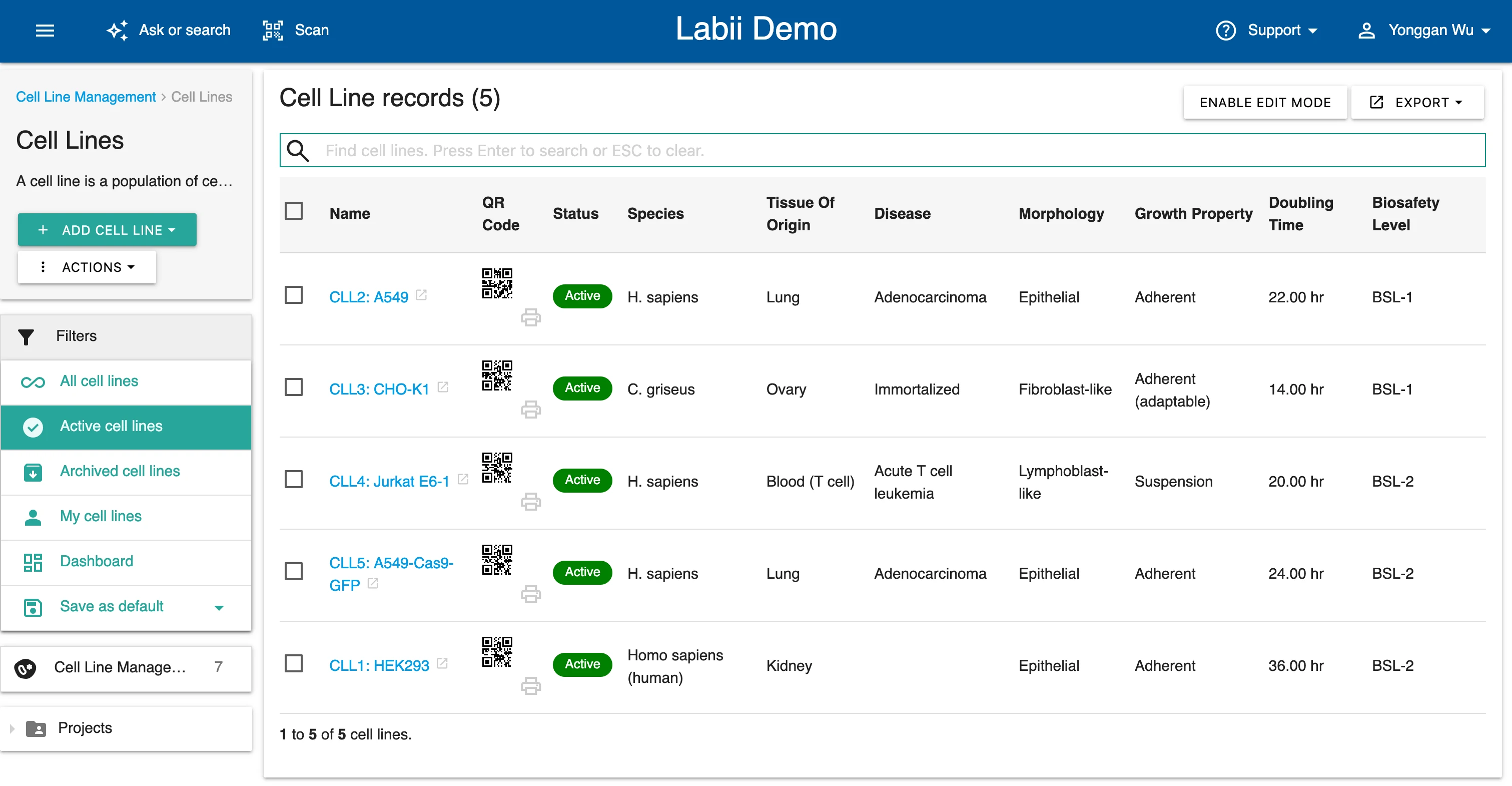This screenshot has width=1512, height=786.
Task: Click Enable Edit Mode button
Action: click(1264, 102)
